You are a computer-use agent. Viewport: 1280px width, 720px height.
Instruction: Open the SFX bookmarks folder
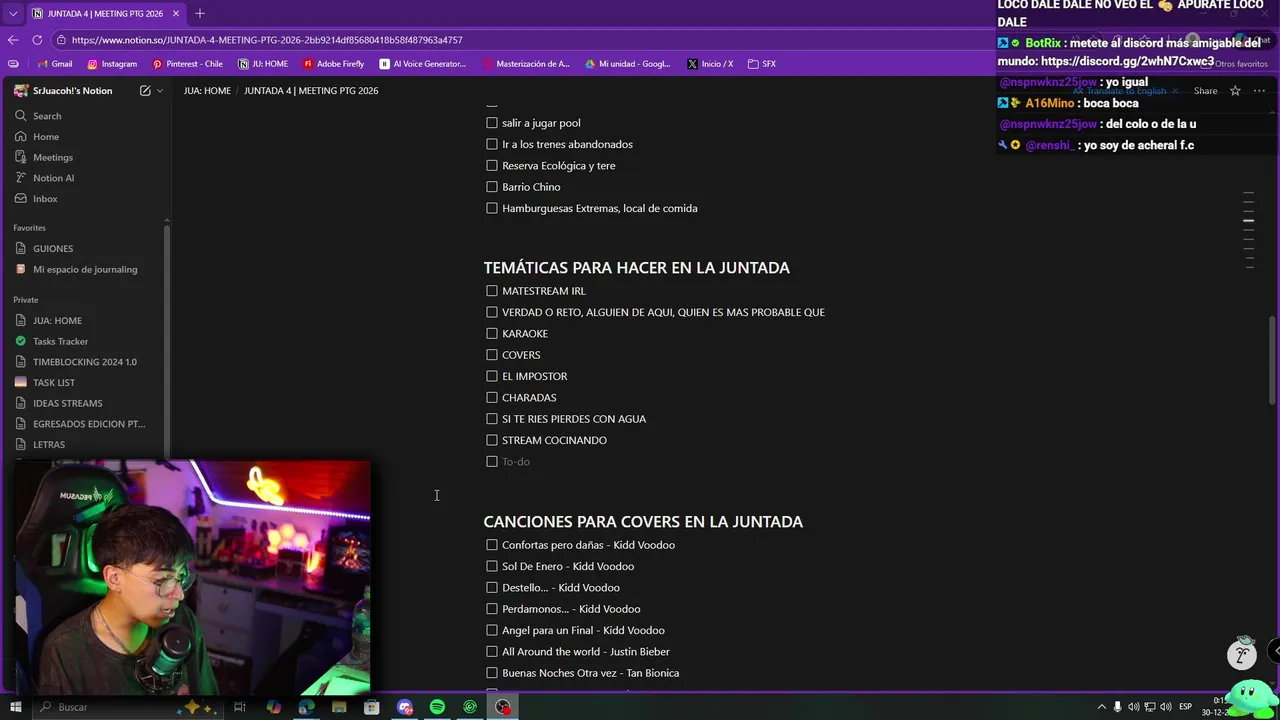click(762, 64)
